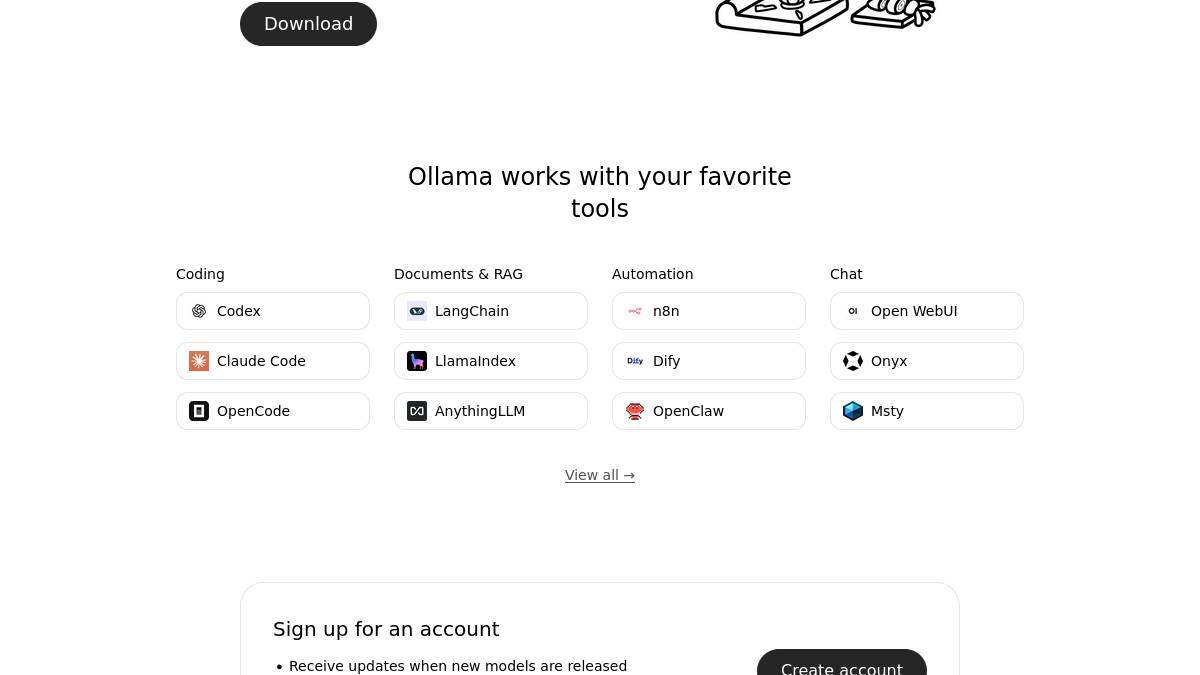The image size is (1200, 675).
Task: Click the AnythingLLM logo icon
Action: click(417, 411)
